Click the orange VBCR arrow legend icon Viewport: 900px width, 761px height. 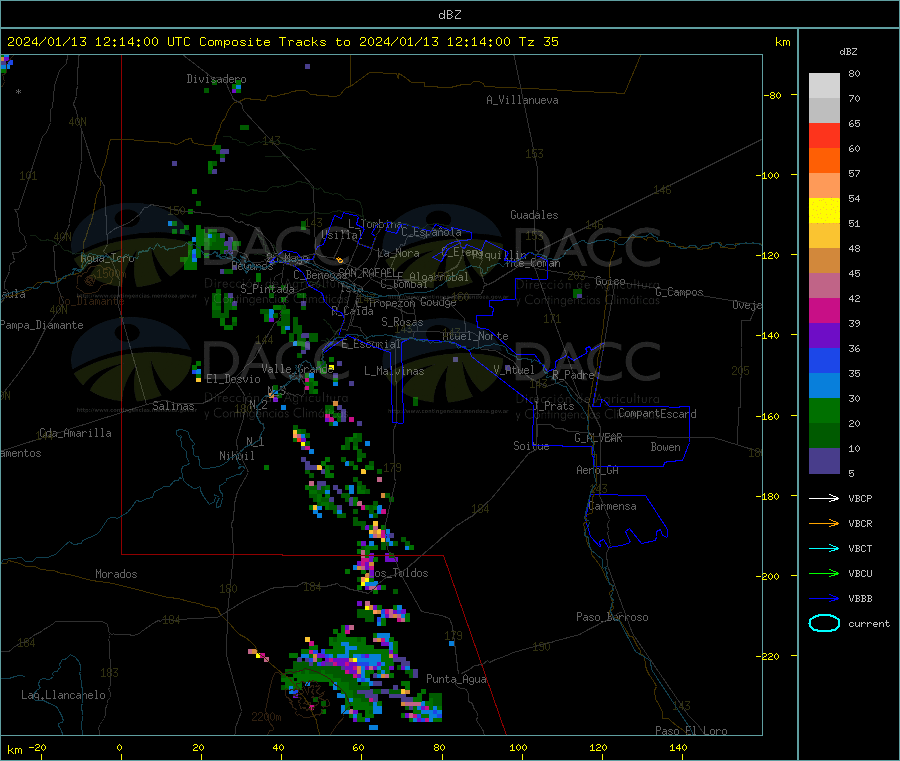click(x=824, y=523)
